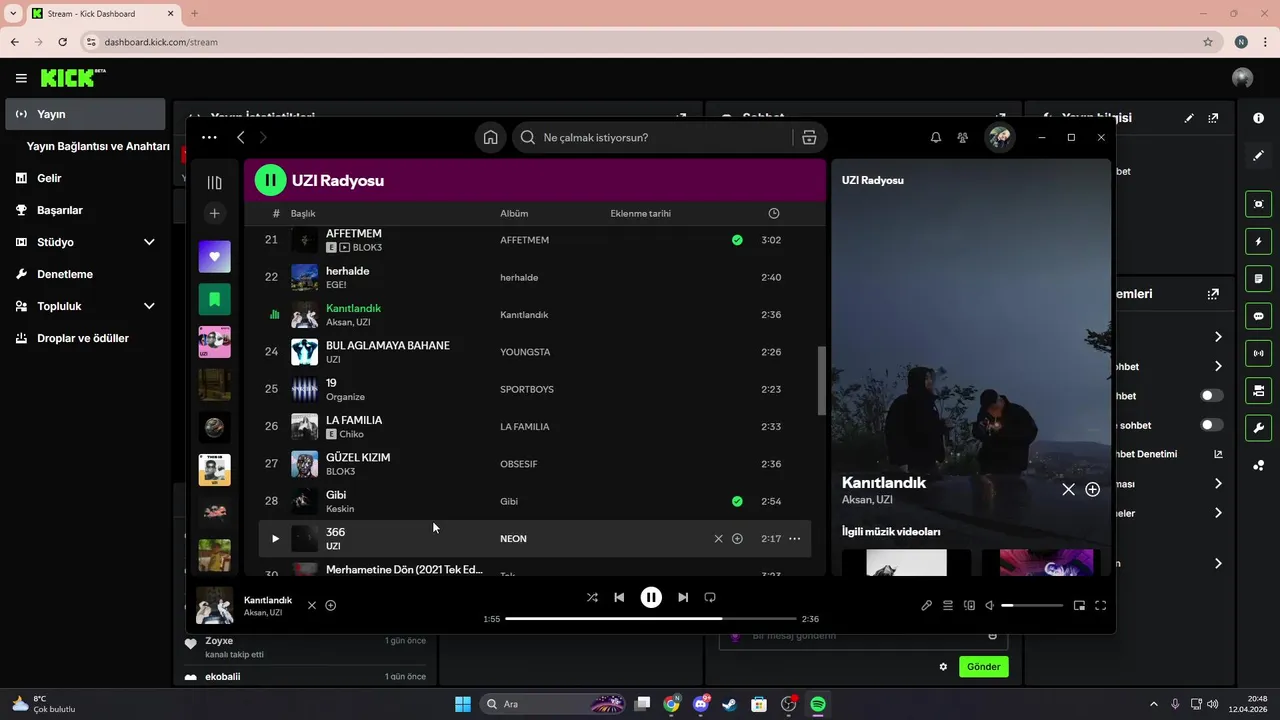
Task: Adjust the Spotify volume slider
Action: tap(1032, 605)
